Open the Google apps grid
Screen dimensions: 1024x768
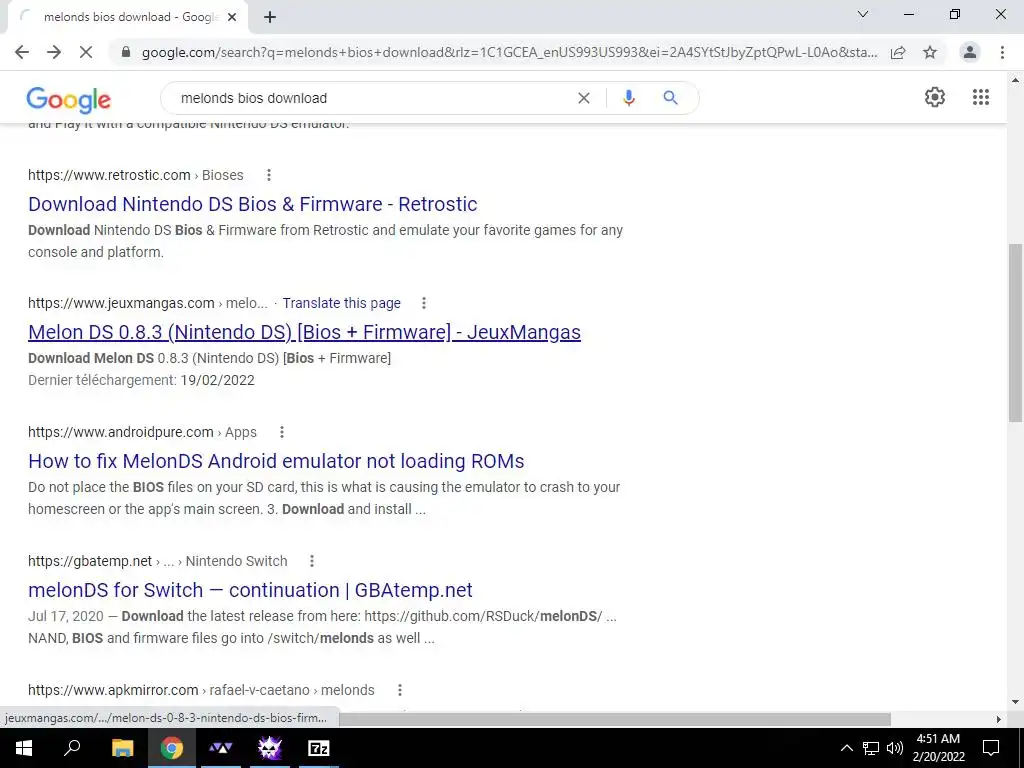click(981, 97)
